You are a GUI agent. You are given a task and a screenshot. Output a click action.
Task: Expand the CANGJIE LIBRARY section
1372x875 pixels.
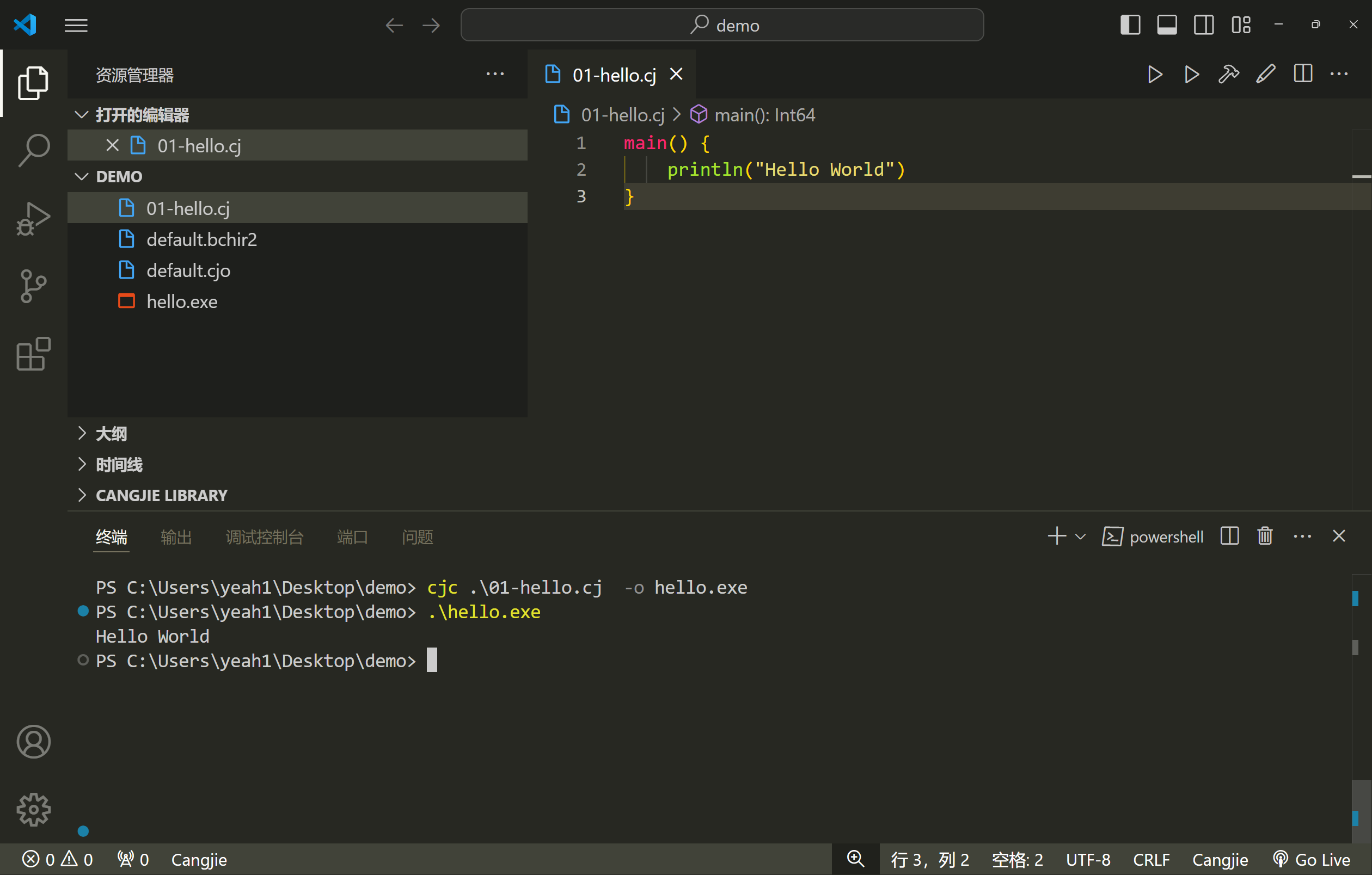pos(161,495)
